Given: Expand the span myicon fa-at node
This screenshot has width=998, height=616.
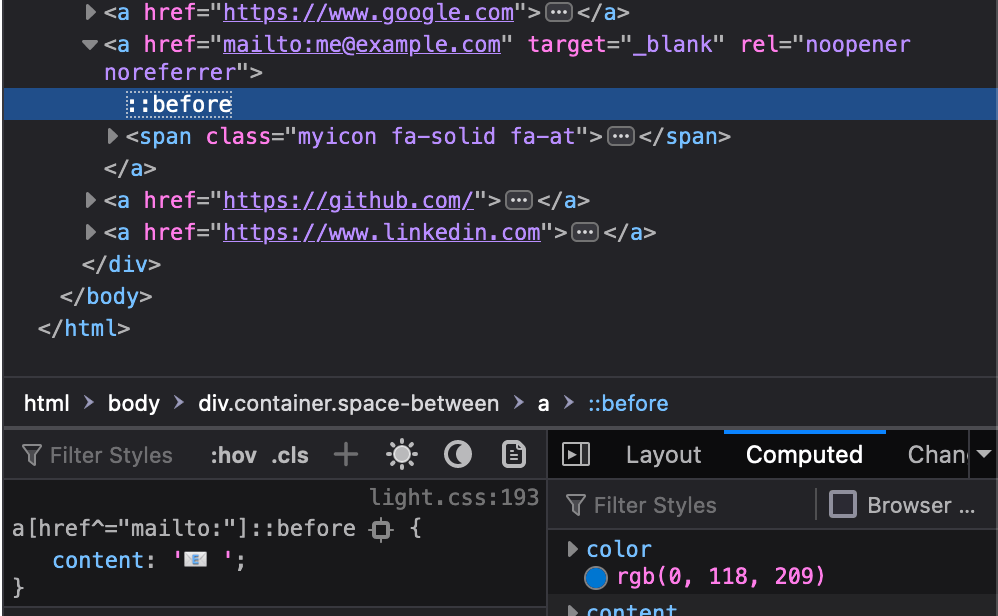Looking at the screenshot, I should click(x=113, y=136).
